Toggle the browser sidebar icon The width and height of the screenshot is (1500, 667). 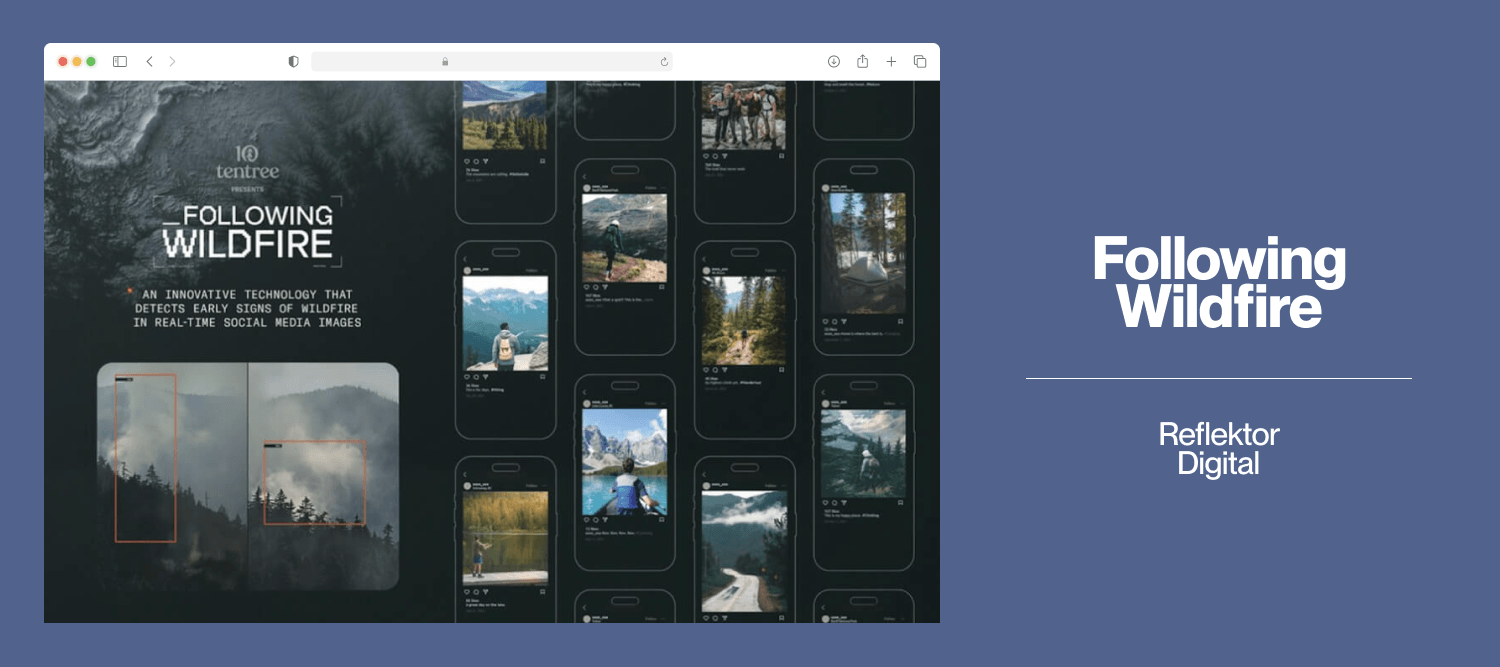pyautogui.click(x=120, y=62)
